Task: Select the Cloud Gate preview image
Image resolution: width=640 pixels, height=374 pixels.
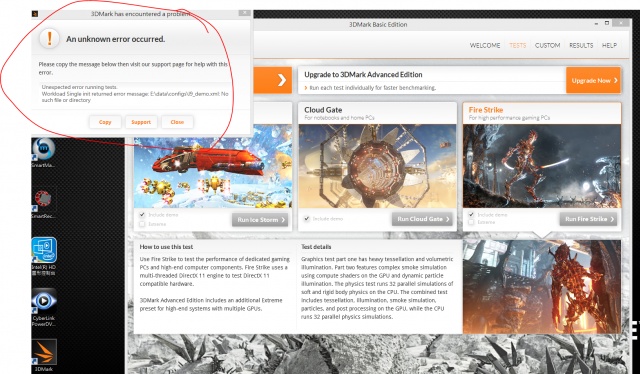Action: [x=378, y=166]
